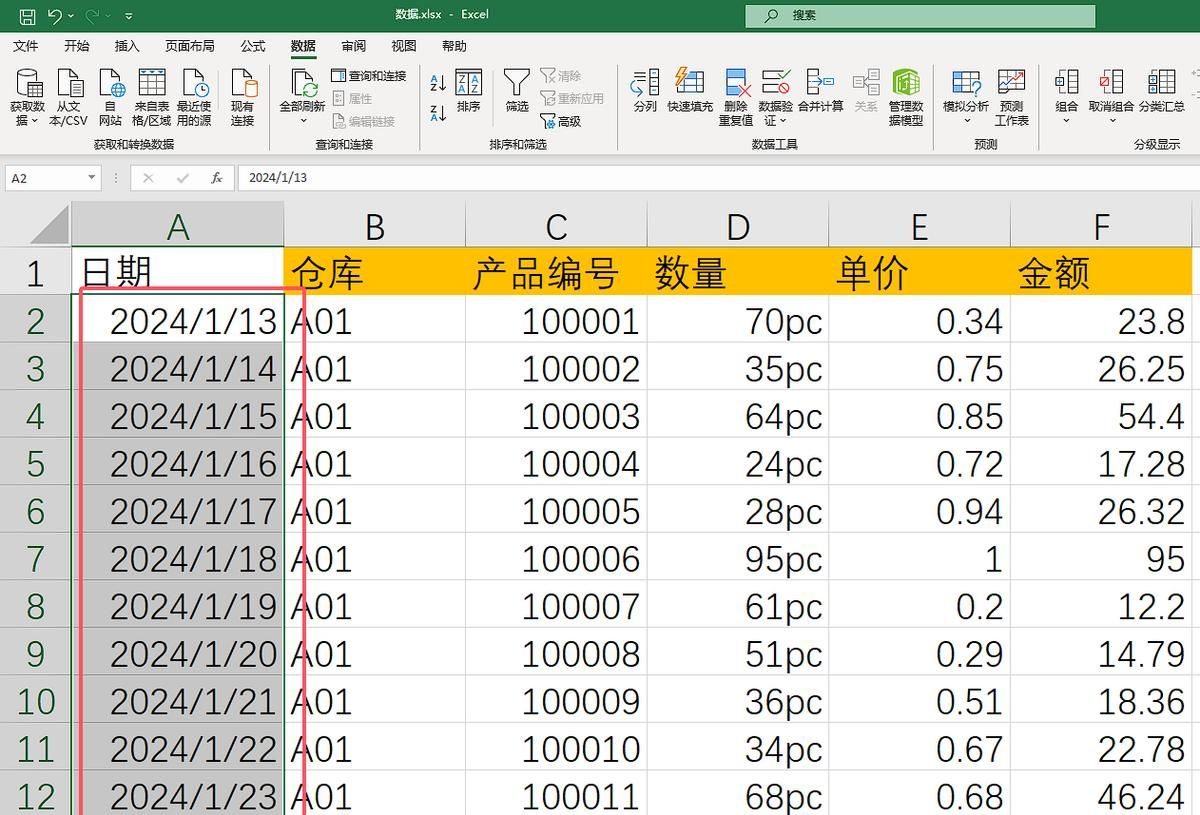Click the 仓库 header cell
This screenshot has height=815, width=1200.
(374, 273)
